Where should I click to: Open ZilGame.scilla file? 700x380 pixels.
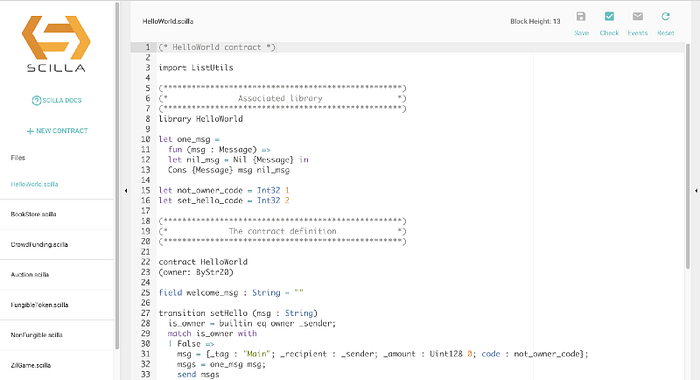click(x=31, y=365)
